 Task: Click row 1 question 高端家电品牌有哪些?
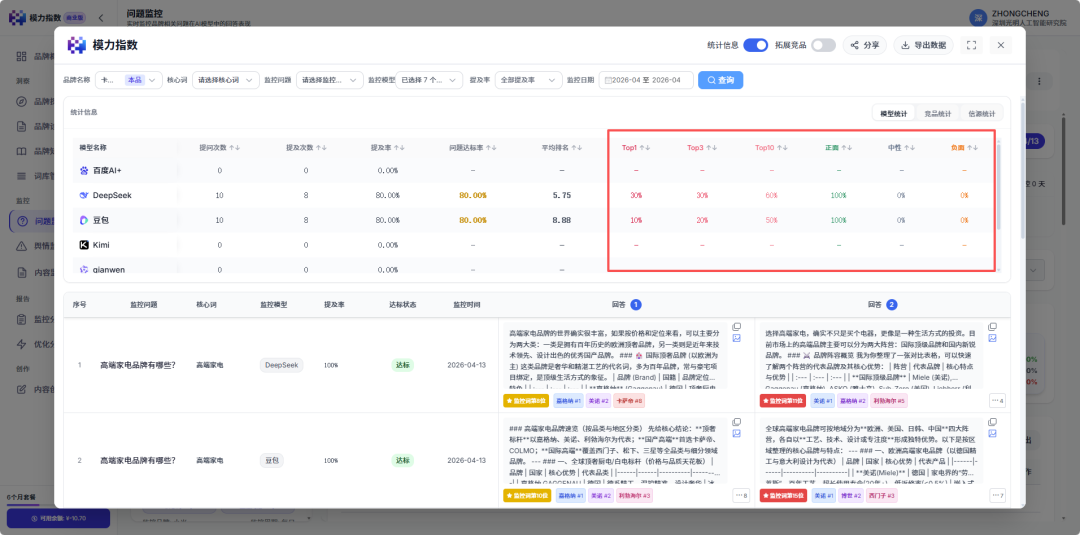138,365
